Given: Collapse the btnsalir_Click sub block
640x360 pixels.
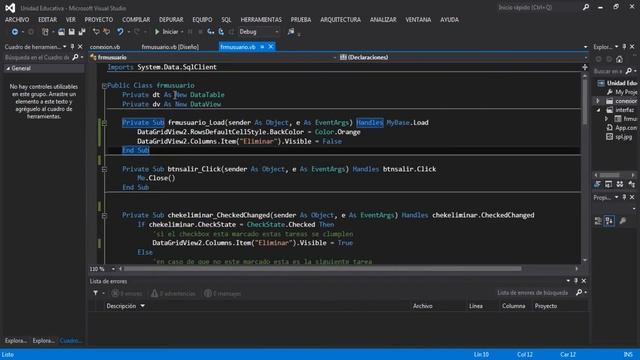Looking at the screenshot, I should (x=104, y=169).
